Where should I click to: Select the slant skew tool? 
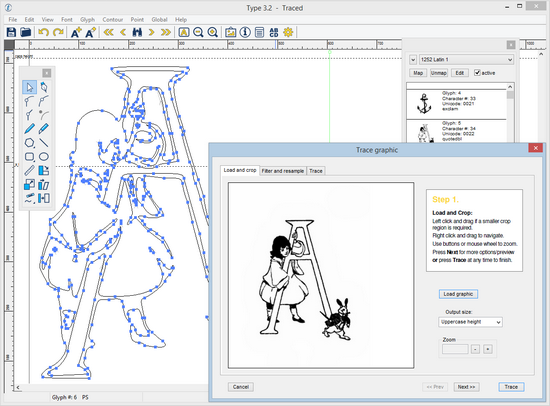(43, 185)
